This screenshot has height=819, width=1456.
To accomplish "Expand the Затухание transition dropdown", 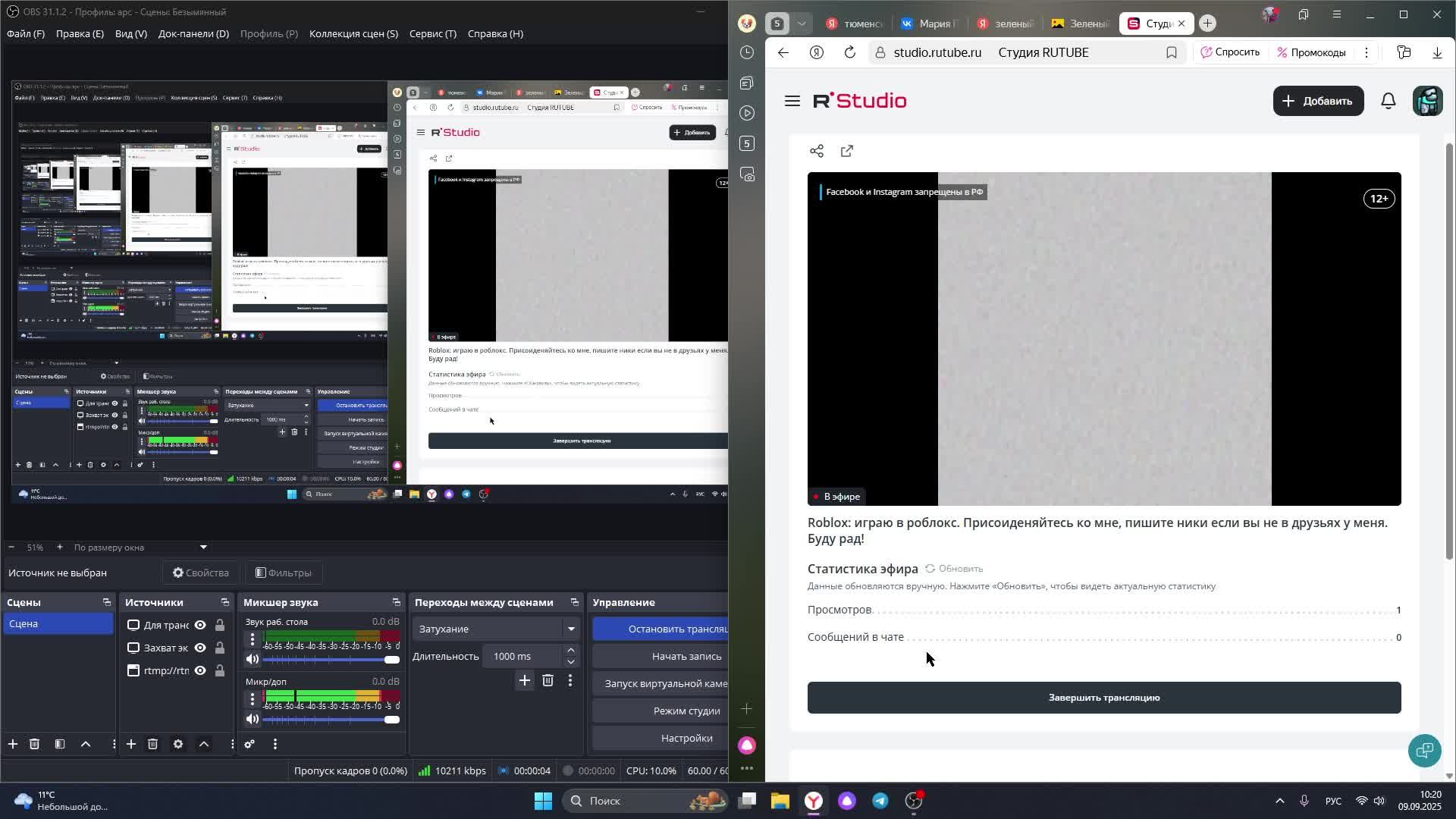I will [571, 629].
